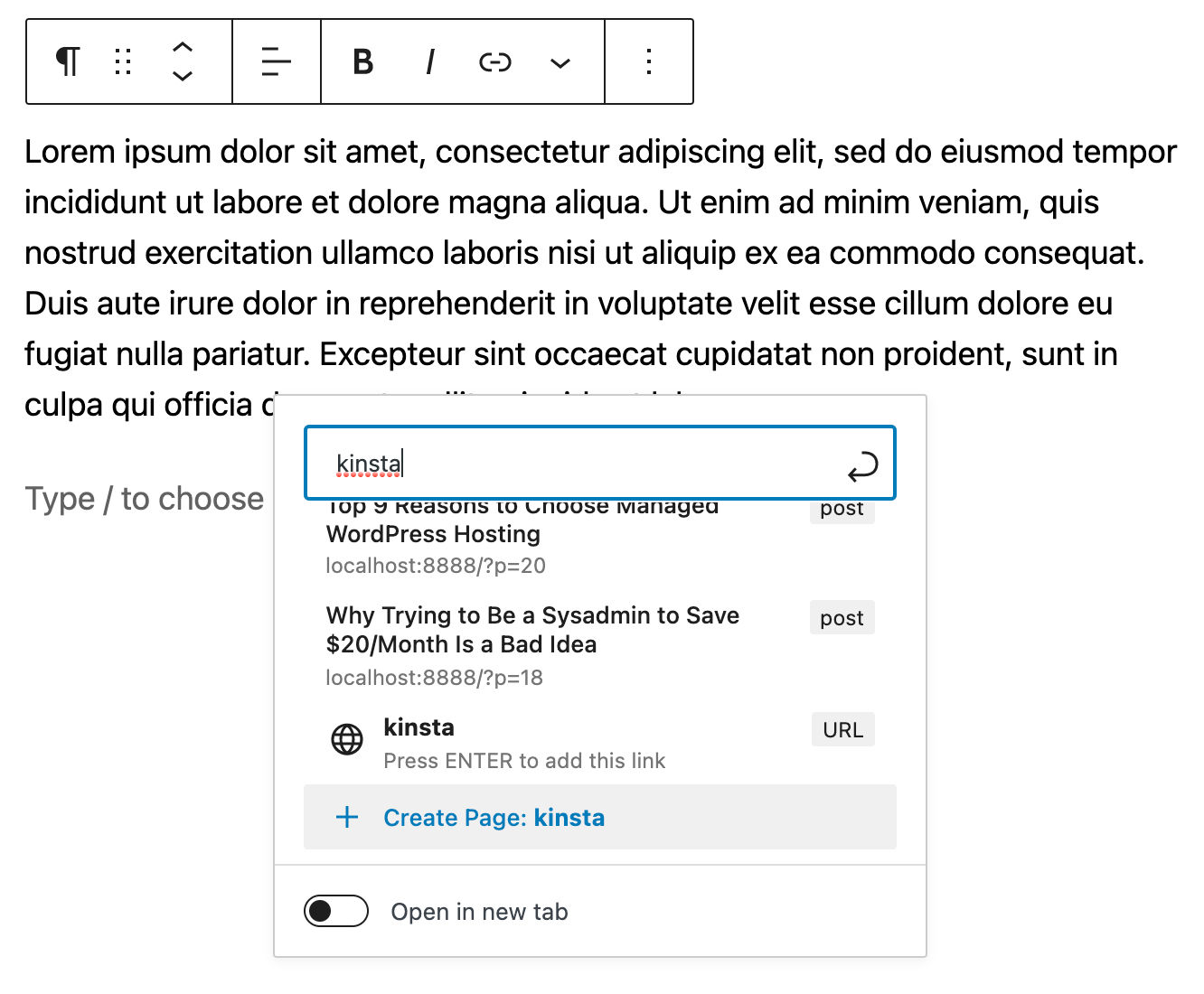Apply italic formatting
The width and height of the screenshot is (1204, 994).
[428, 61]
